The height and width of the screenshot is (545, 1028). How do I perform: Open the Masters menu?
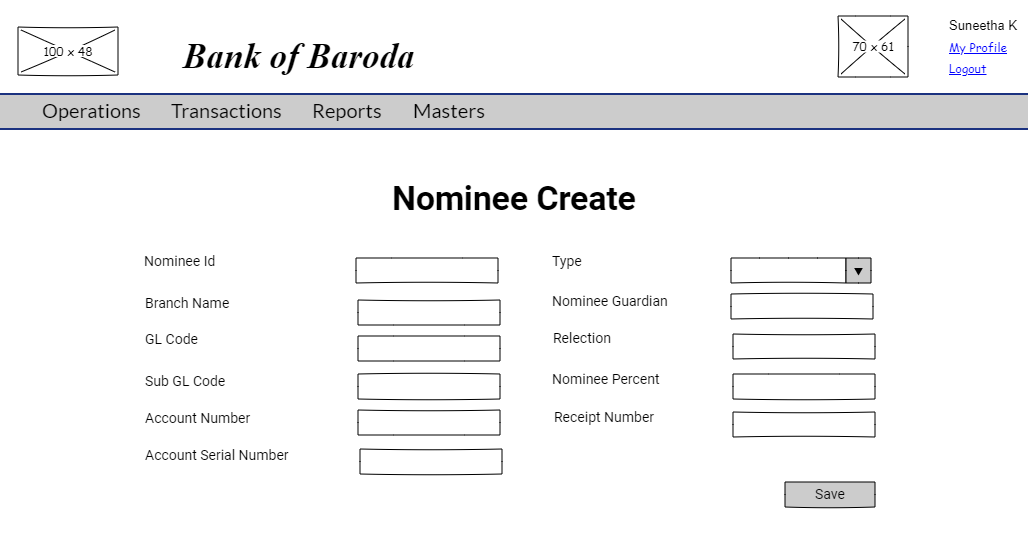click(x=448, y=111)
